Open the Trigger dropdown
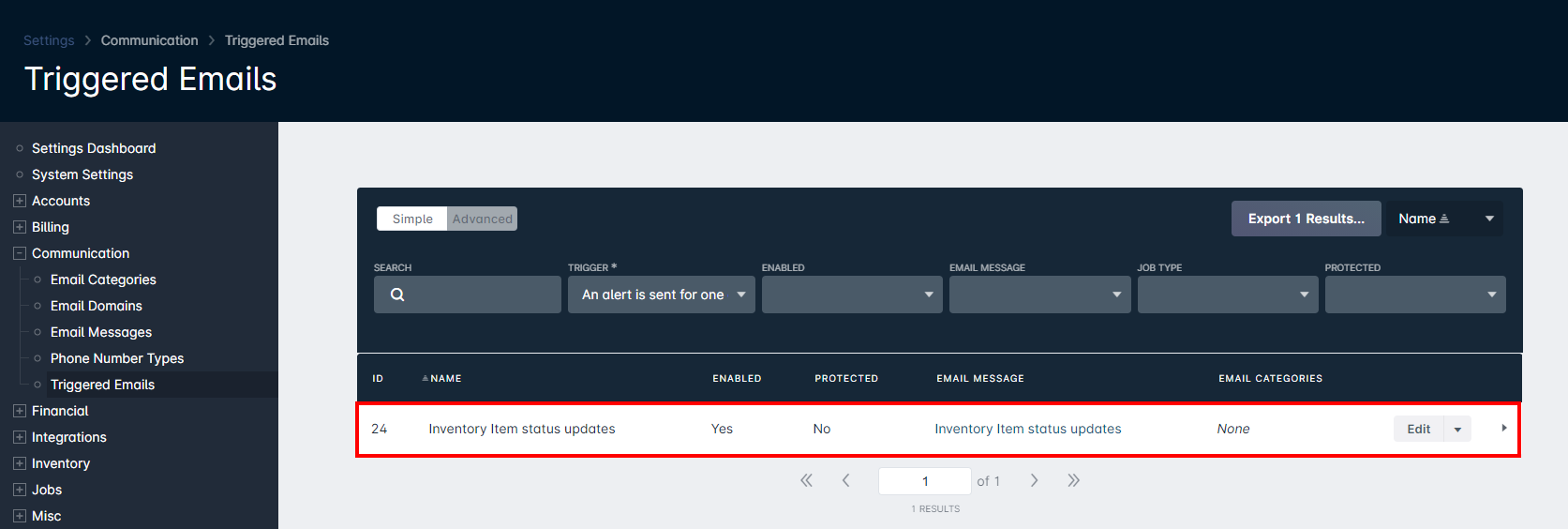Screen dimensions: 1568x529 662,295
